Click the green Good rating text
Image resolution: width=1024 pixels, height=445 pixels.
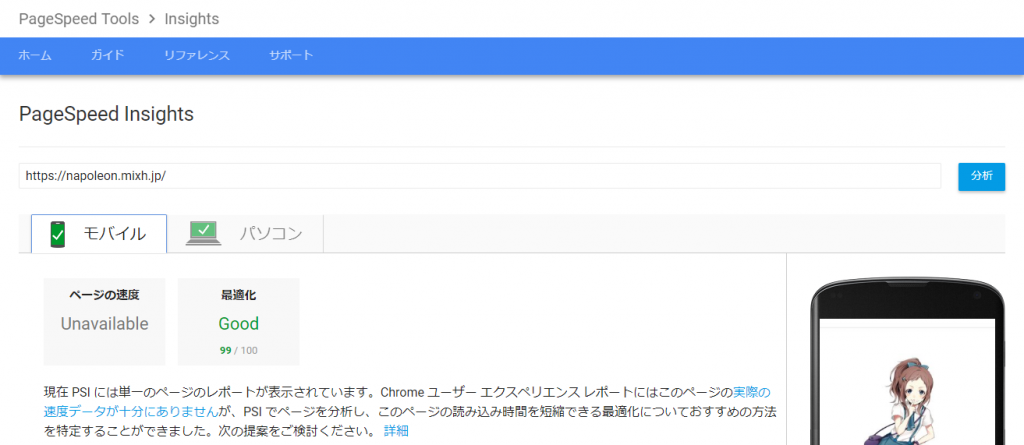238,323
